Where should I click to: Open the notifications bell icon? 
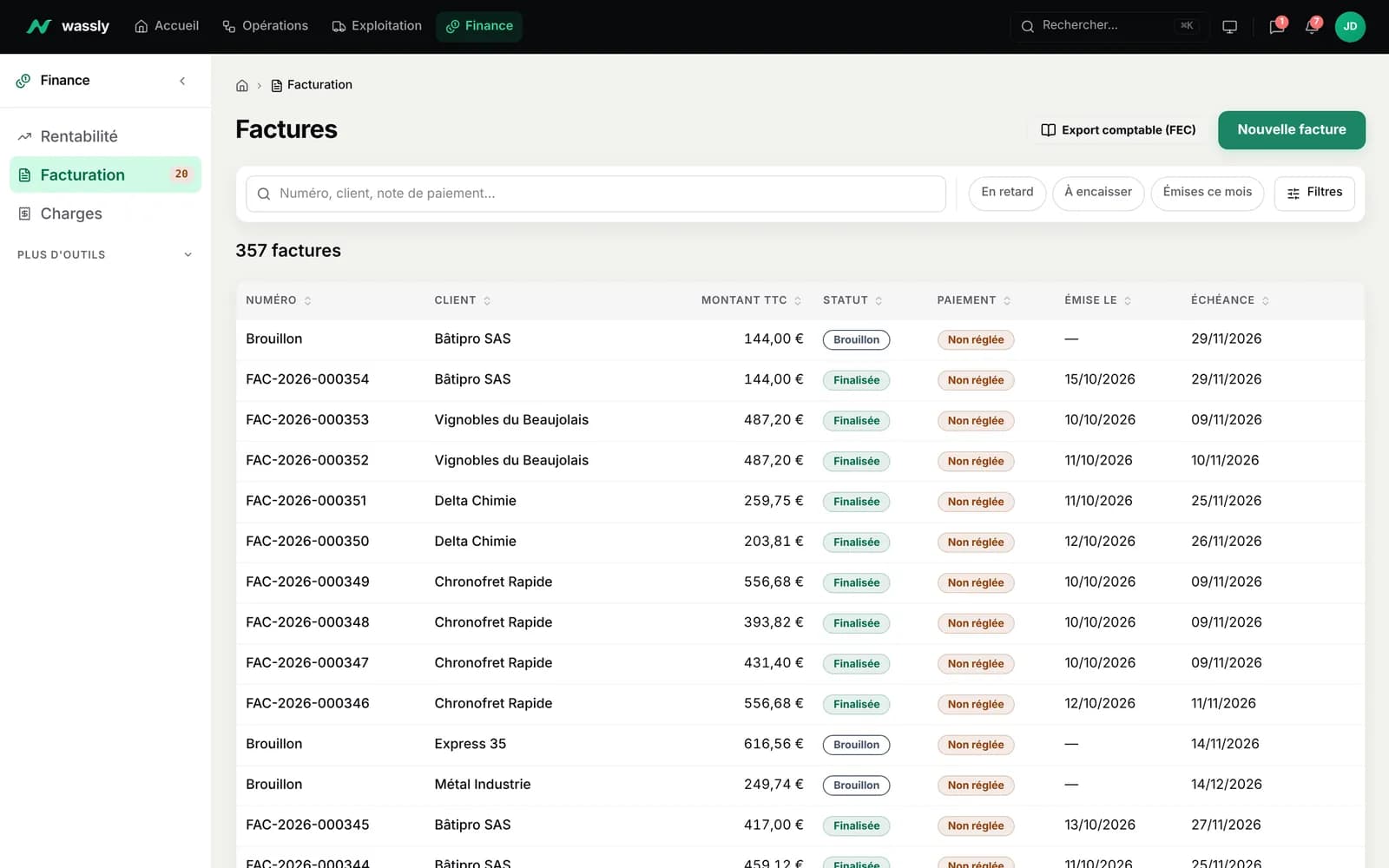[1312, 27]
